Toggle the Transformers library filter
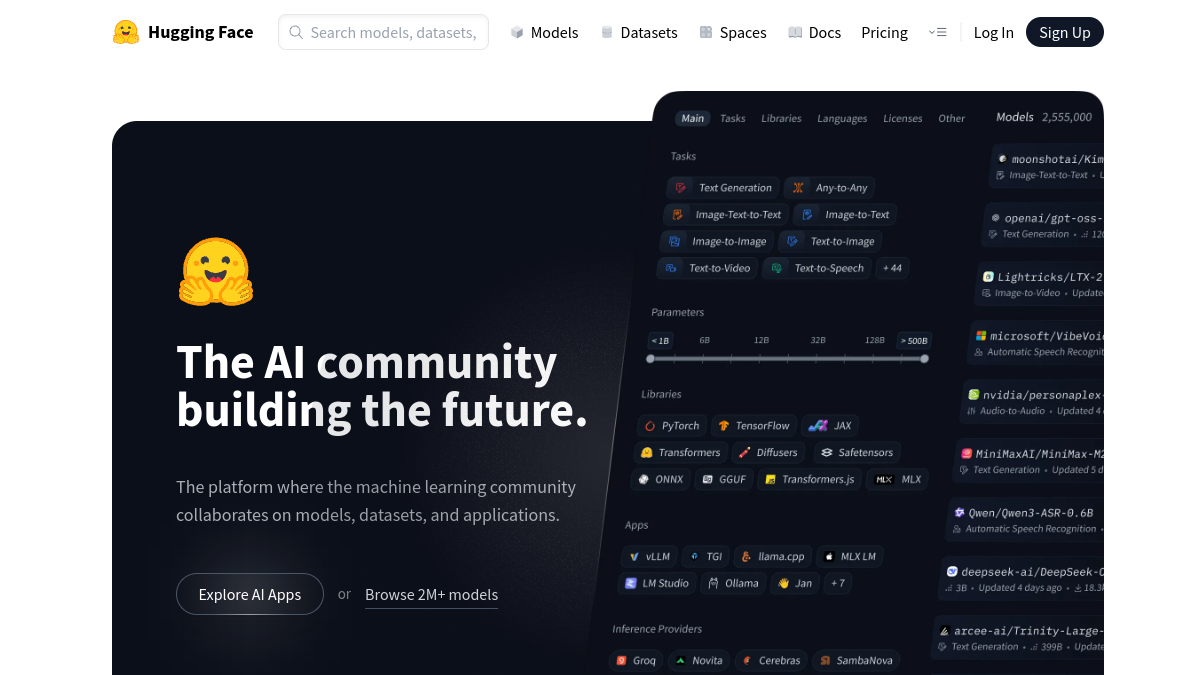This screenshot has width=1200, height=675. [680, 452]
